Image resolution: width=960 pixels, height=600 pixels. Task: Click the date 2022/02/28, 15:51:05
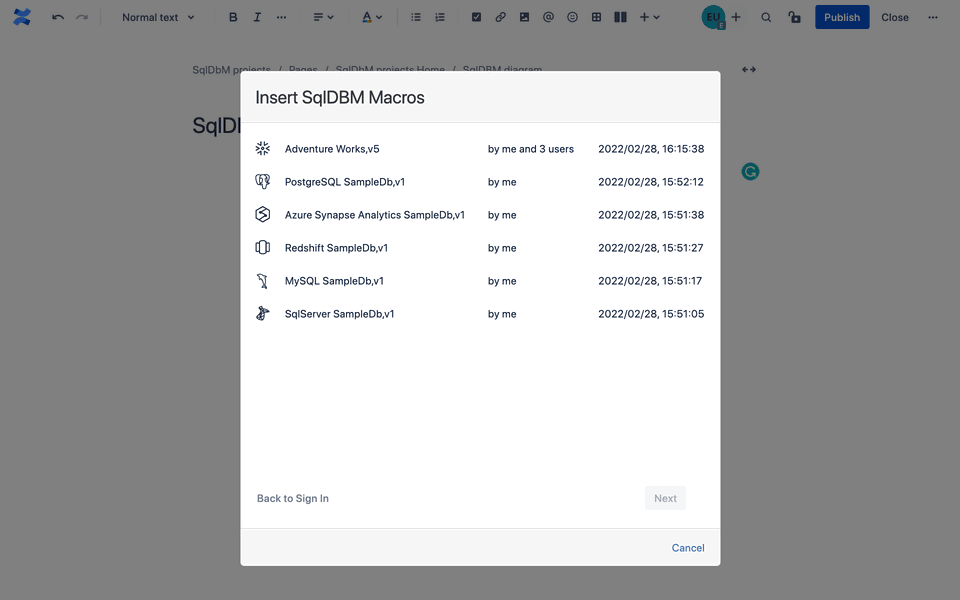click(651, 314)
